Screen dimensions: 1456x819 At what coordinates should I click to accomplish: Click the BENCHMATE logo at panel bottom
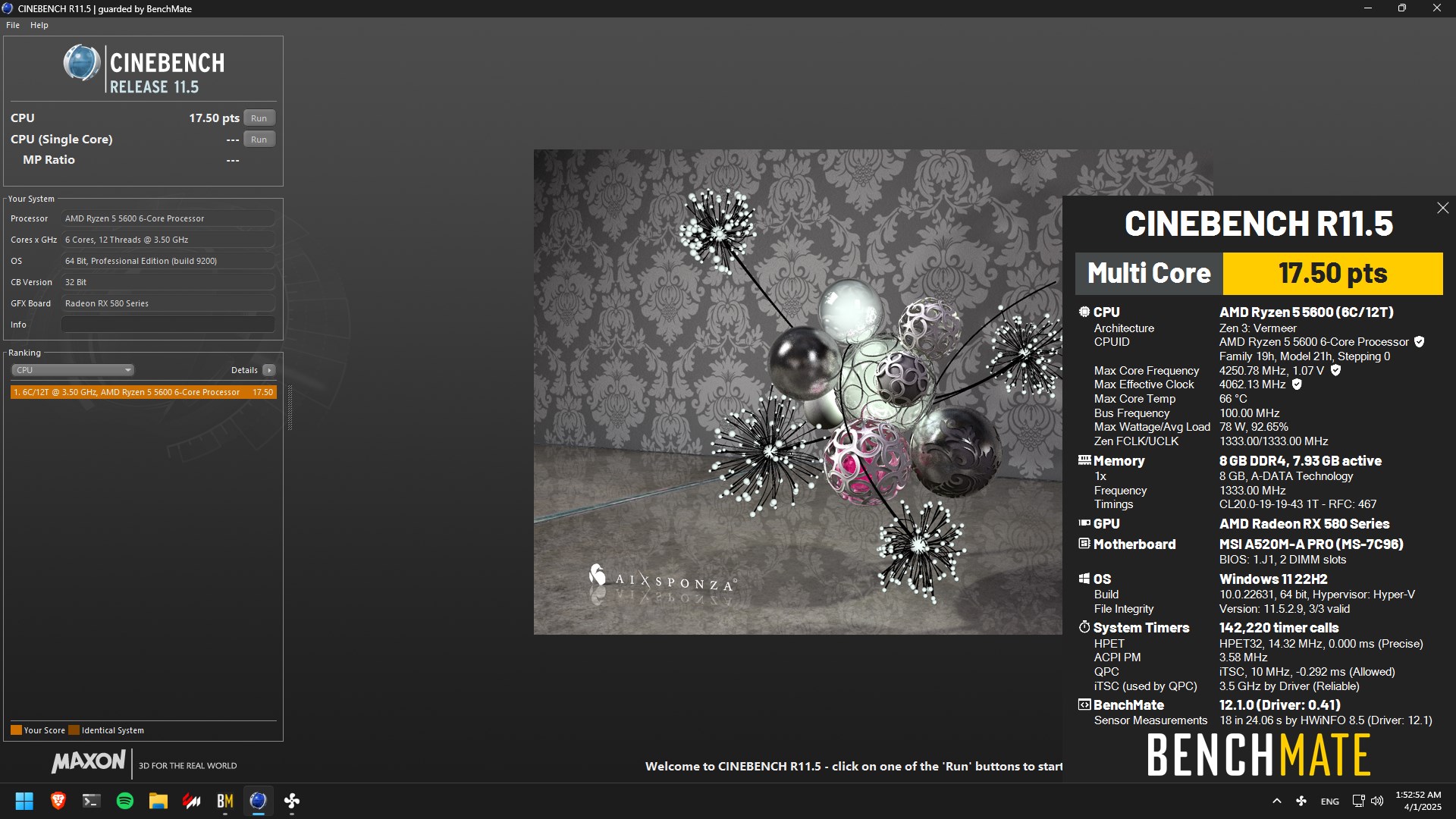pyautogui.click(x=1258, y=755)
